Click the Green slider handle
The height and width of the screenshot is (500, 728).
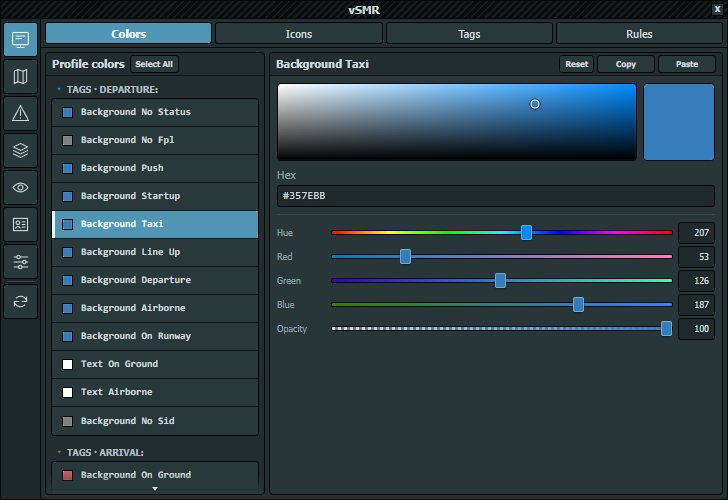500,280
